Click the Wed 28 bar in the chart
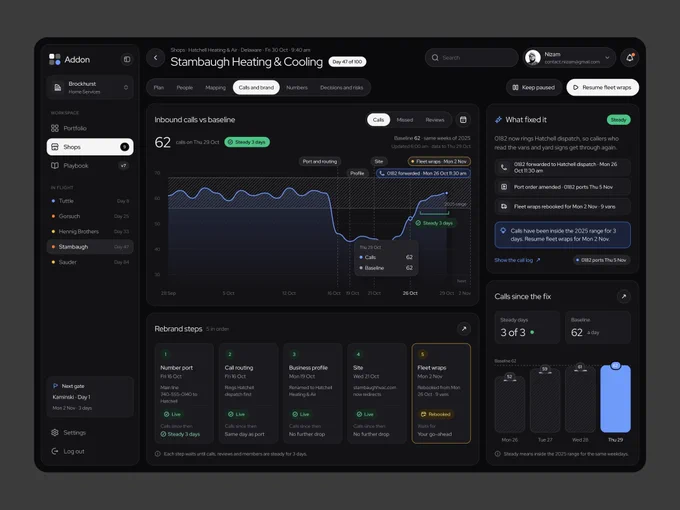Viewport: 680px width, 510px height. pyautogui.click(x=580, y=400)
